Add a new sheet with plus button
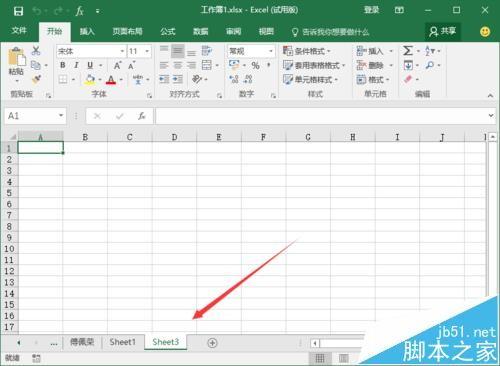The width and height of the screenshot is (500, 366). point(212,343)
